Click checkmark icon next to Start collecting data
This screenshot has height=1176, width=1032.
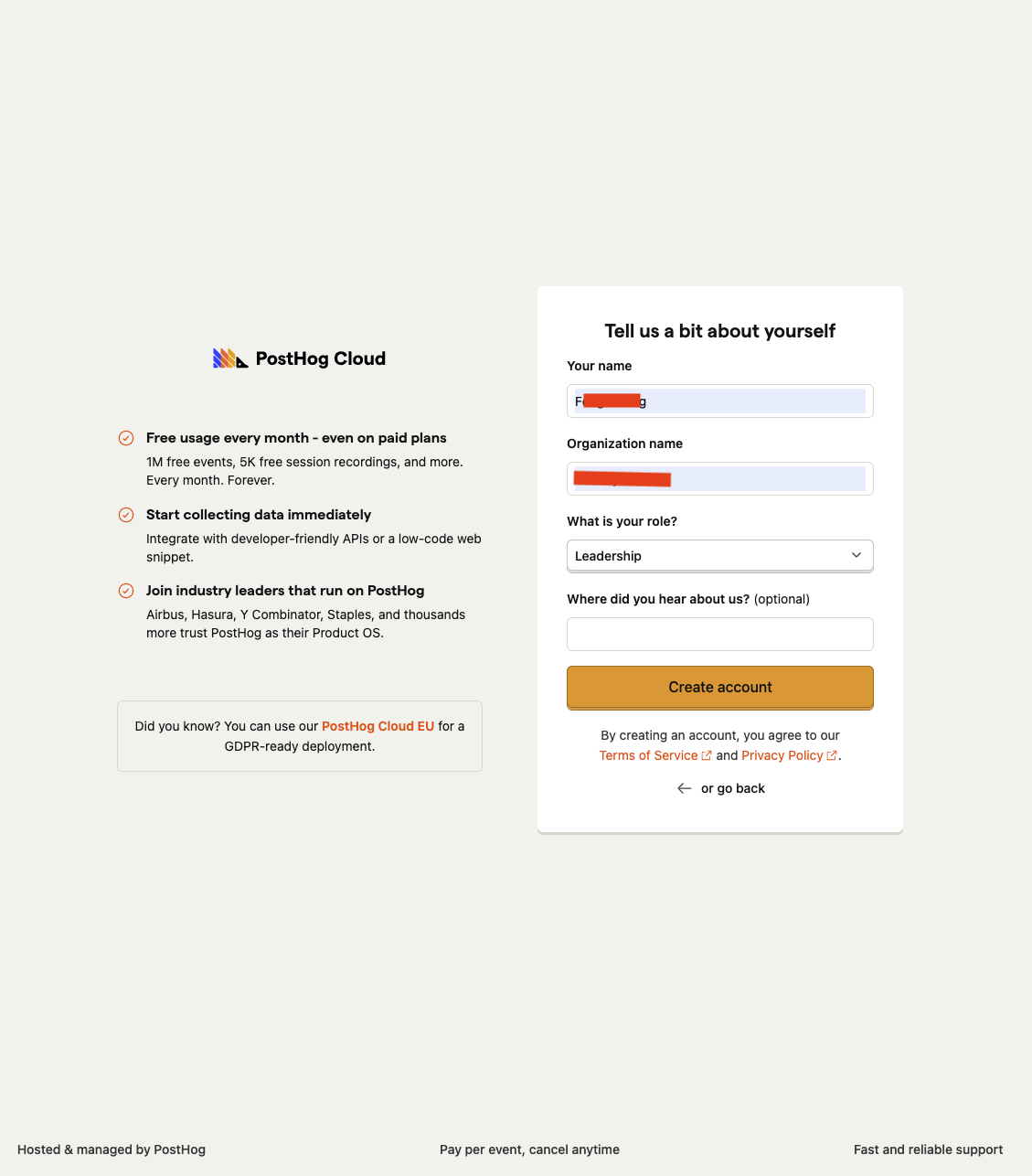[126, 515]
